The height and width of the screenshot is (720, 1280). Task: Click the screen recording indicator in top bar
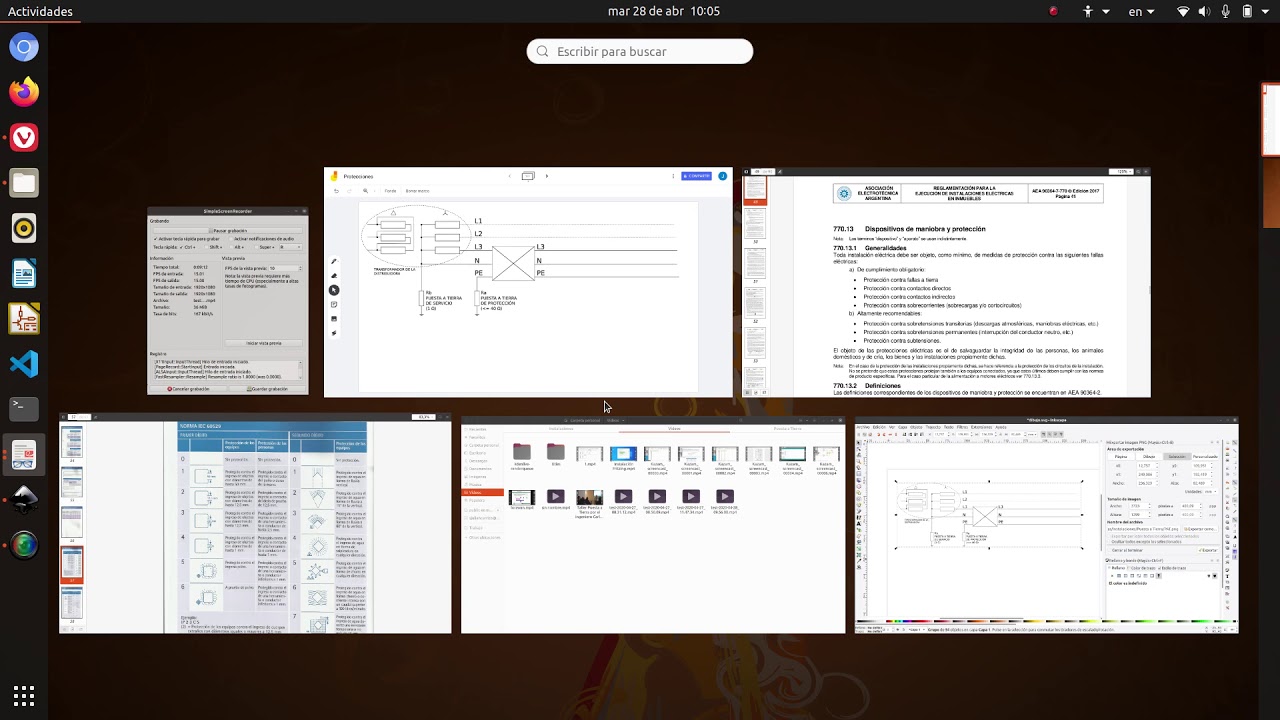coord(1053,12)
